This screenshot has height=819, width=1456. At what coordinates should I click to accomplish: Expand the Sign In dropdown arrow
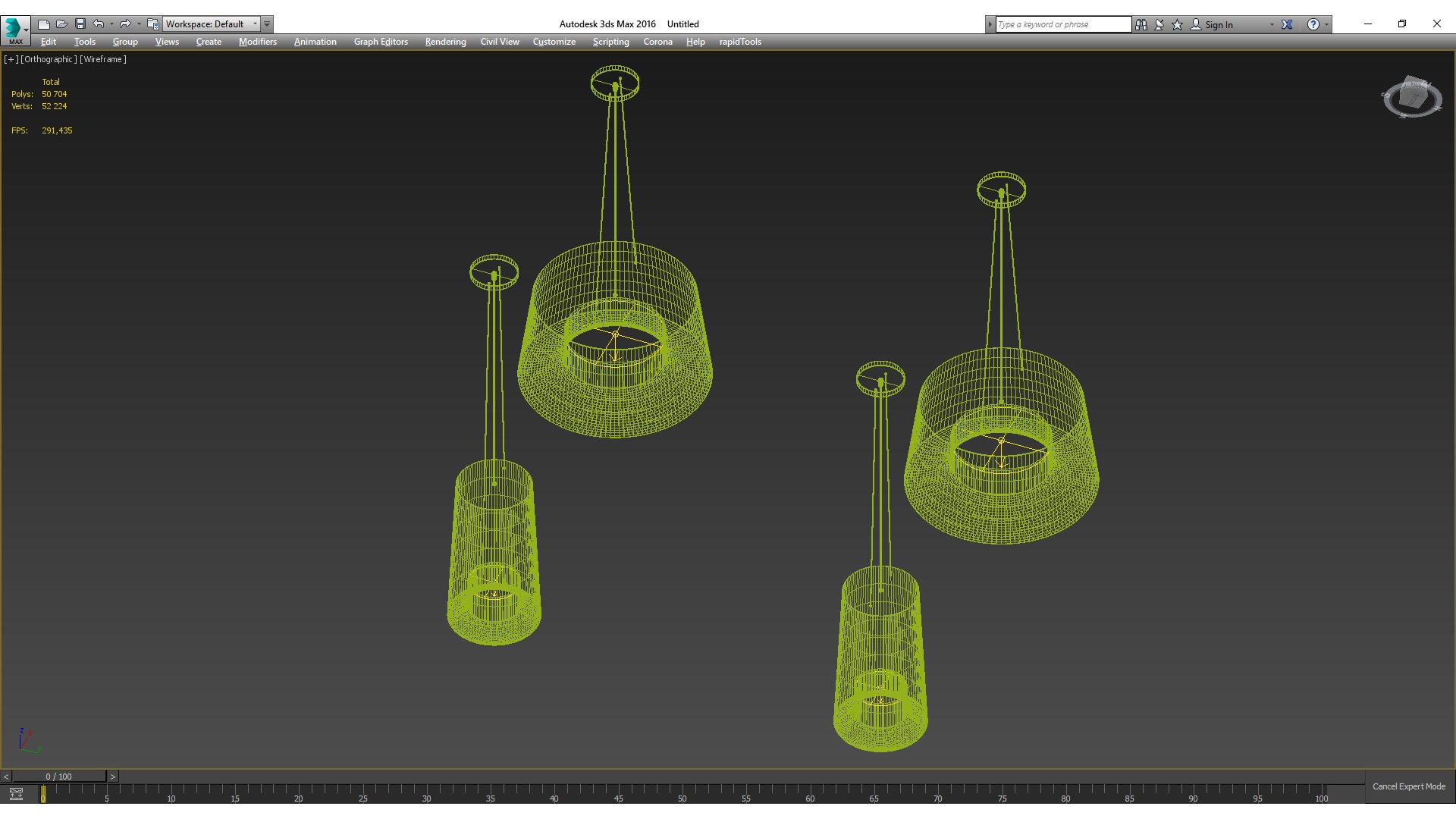tap(1272, 24)
